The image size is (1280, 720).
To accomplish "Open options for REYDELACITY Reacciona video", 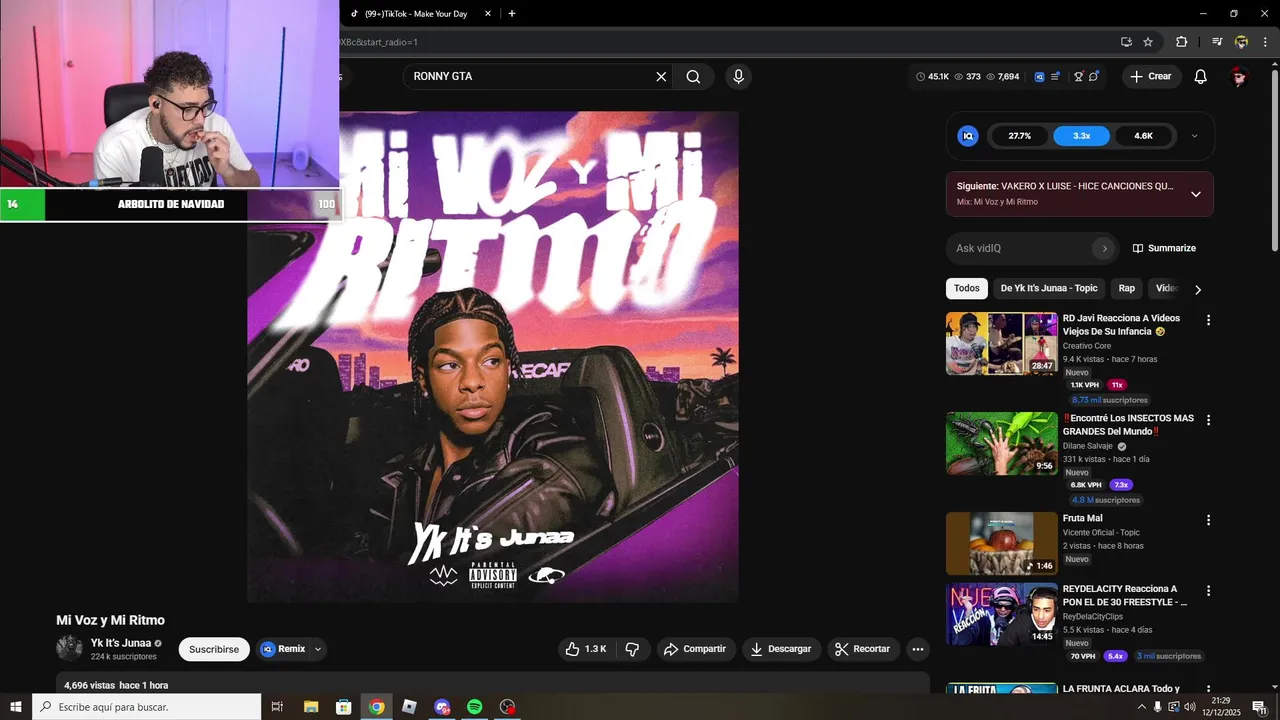I will 1208,591.
